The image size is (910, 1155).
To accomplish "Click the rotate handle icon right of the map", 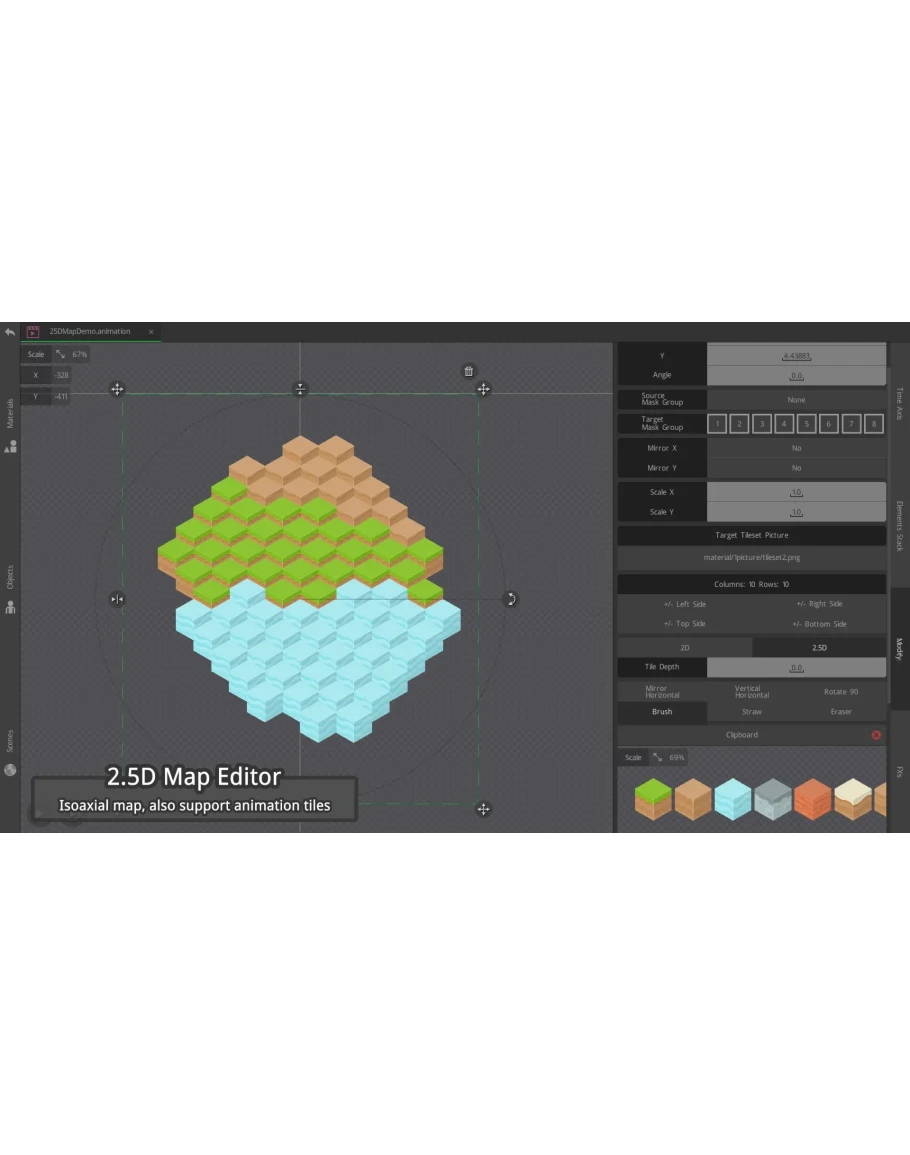I will click(x=510, y=599).
